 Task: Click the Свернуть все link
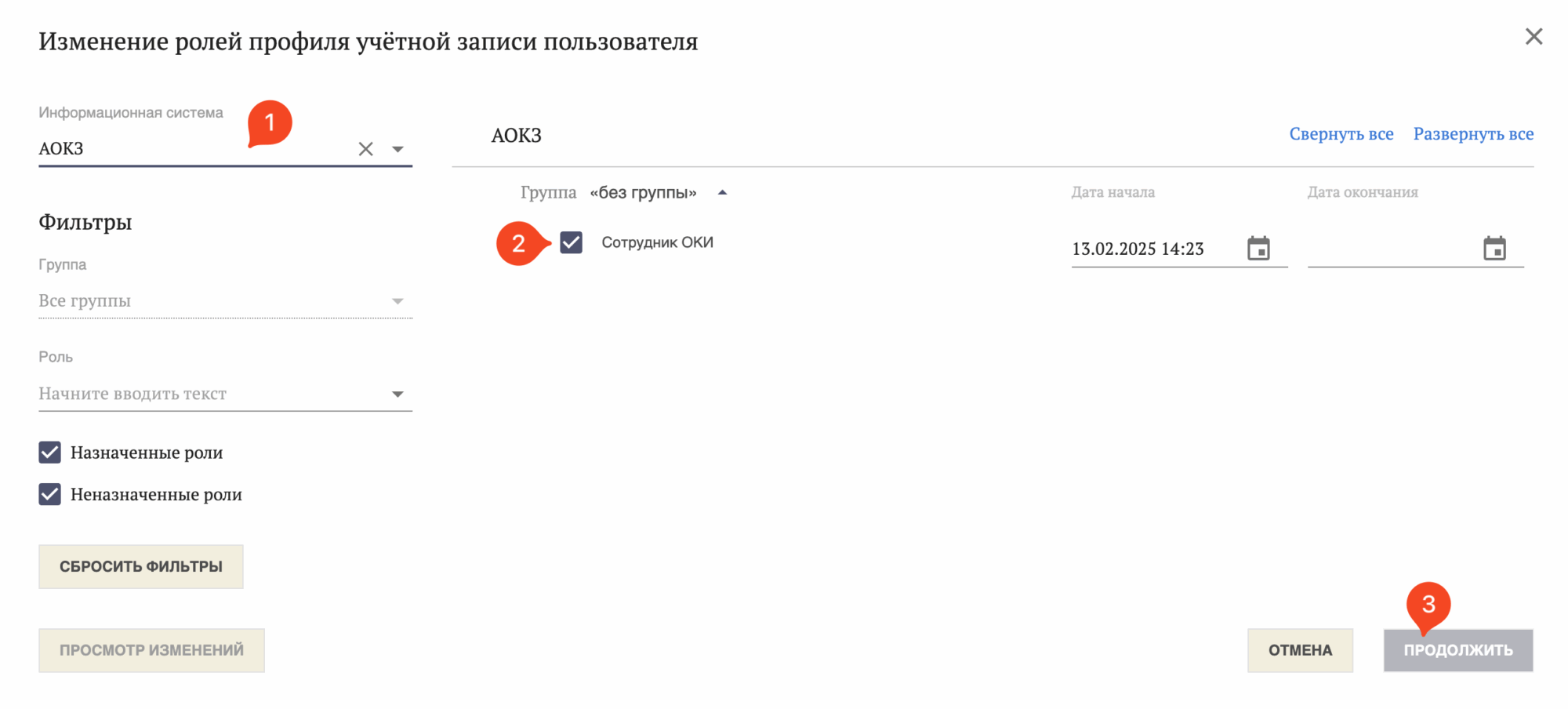(x=1341, y=134)
